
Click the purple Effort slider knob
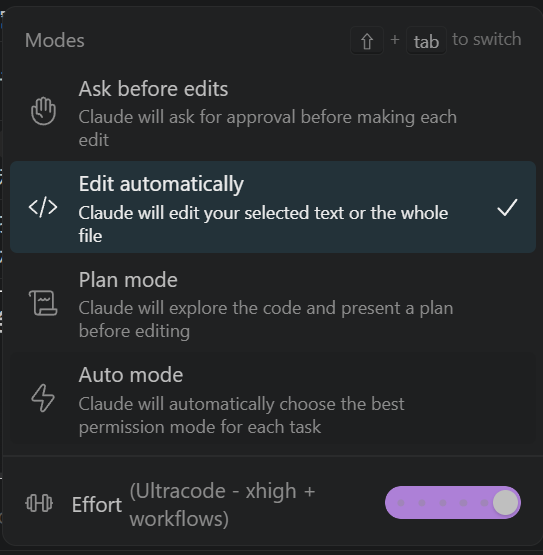pos(505,503)
